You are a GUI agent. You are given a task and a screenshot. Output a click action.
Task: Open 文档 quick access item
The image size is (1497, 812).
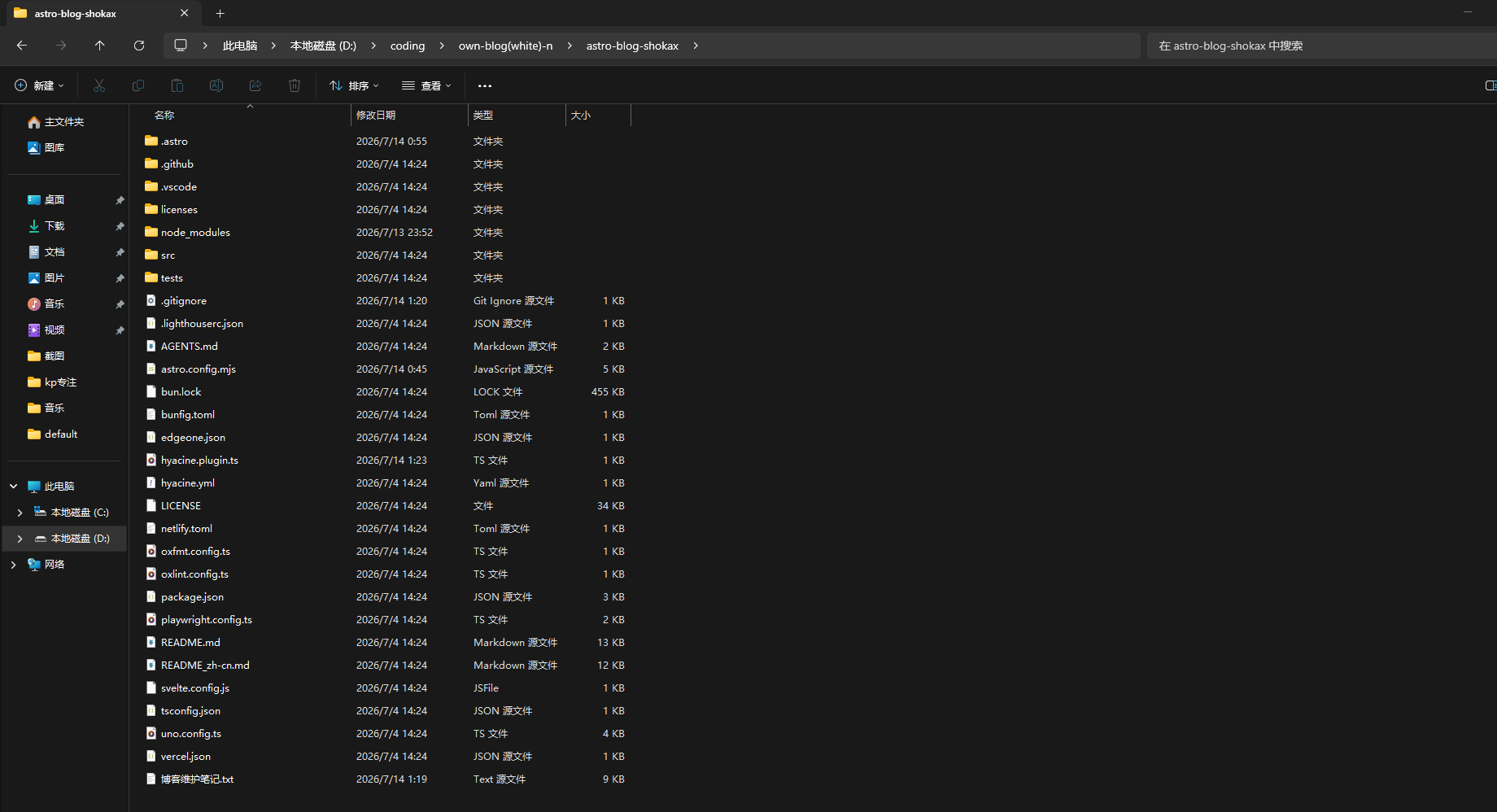(x=46, y=252)
